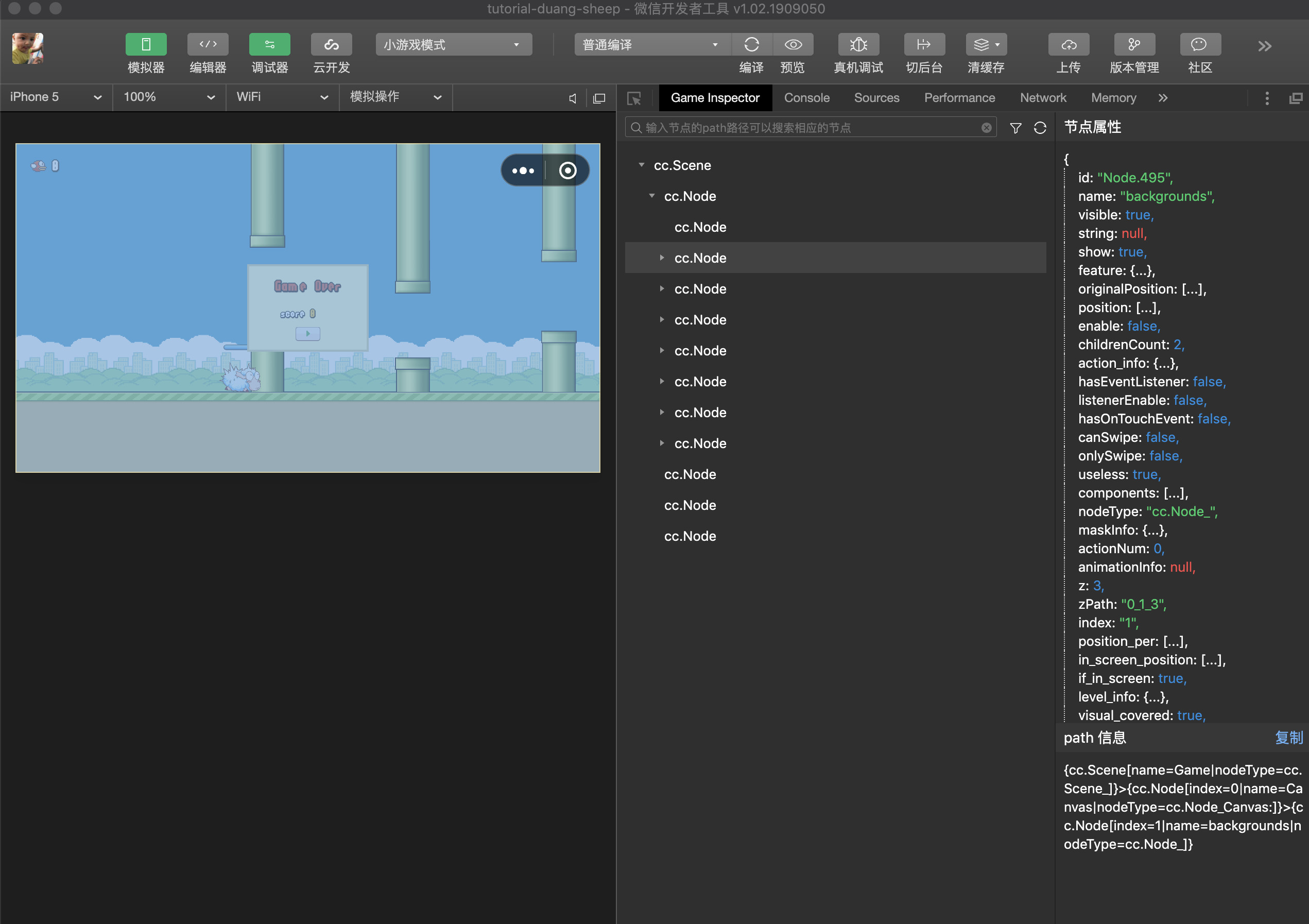
Task: Click the play button in Game Over panel
Action: tap(308, 334)
